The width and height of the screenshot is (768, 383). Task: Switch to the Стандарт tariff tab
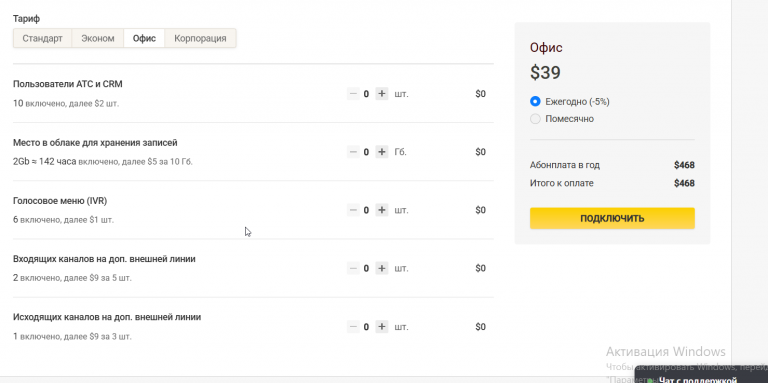tap(43, 38)
